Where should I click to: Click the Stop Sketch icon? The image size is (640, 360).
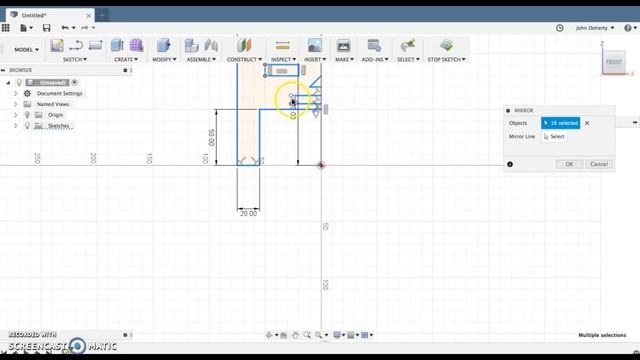(x=446, y=45)
